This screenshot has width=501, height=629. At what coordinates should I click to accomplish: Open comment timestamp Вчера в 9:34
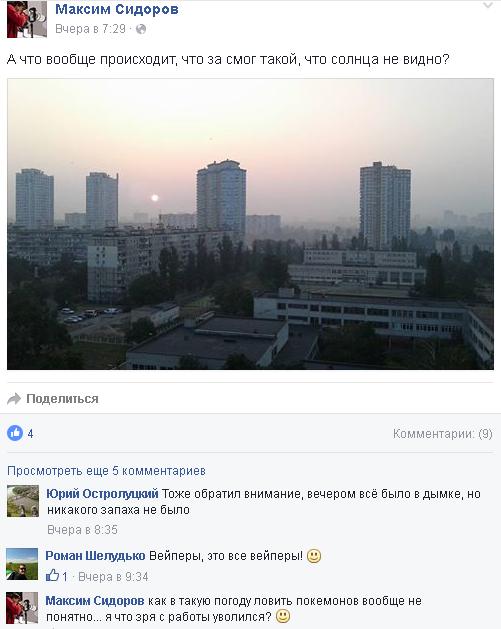113,577
